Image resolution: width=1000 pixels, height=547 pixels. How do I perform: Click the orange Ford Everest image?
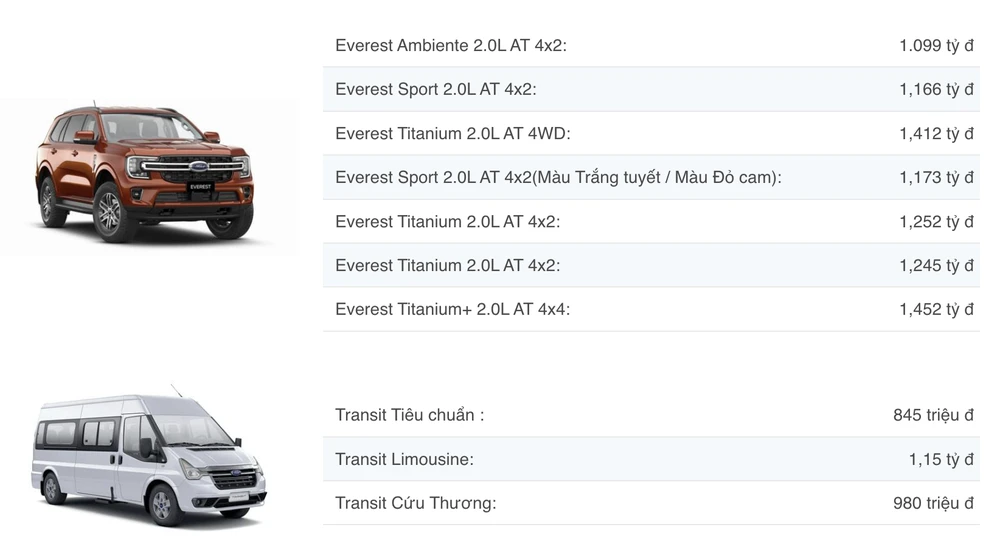[145, 177]
